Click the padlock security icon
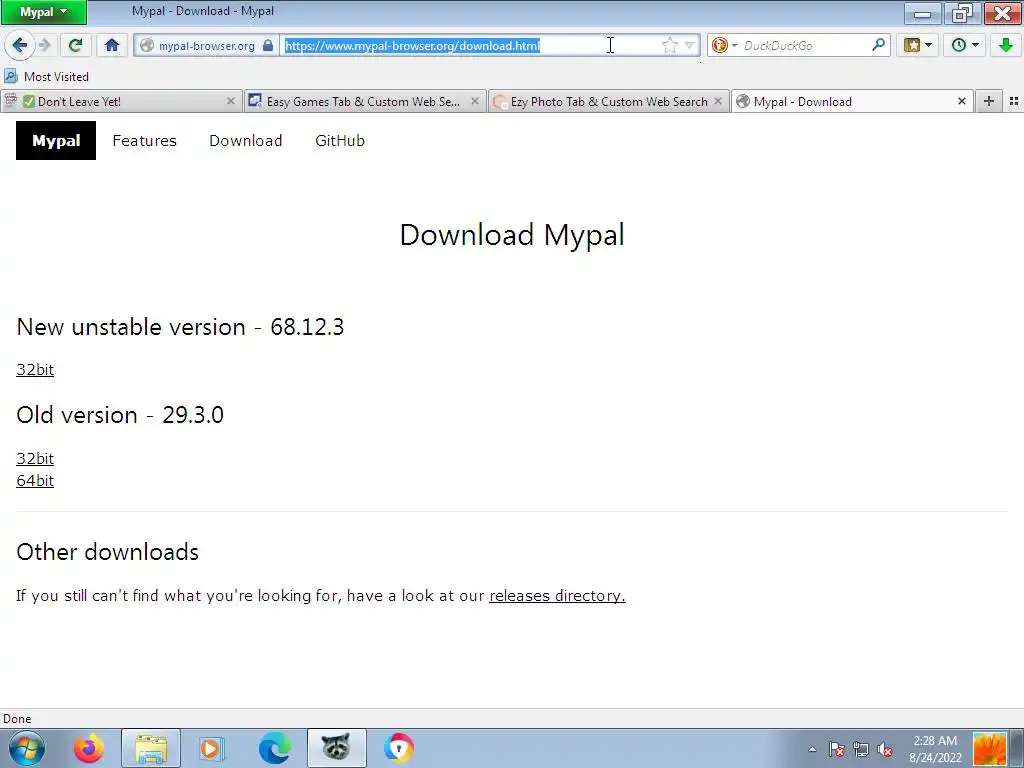 (x=268, y=46)
